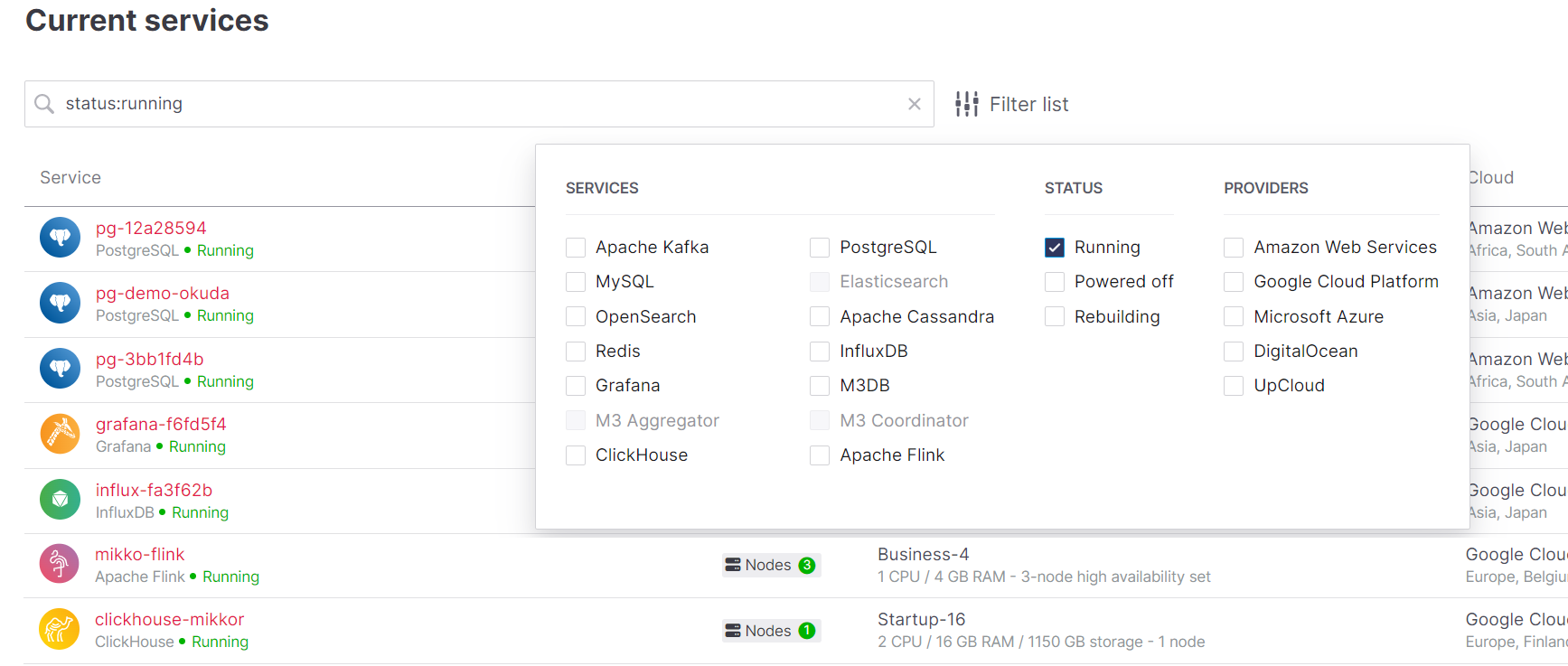The width and height of the screenshot is (1568, 666).
Task: Click the mikko-flink flamingo icon
Action: [60, 564]
